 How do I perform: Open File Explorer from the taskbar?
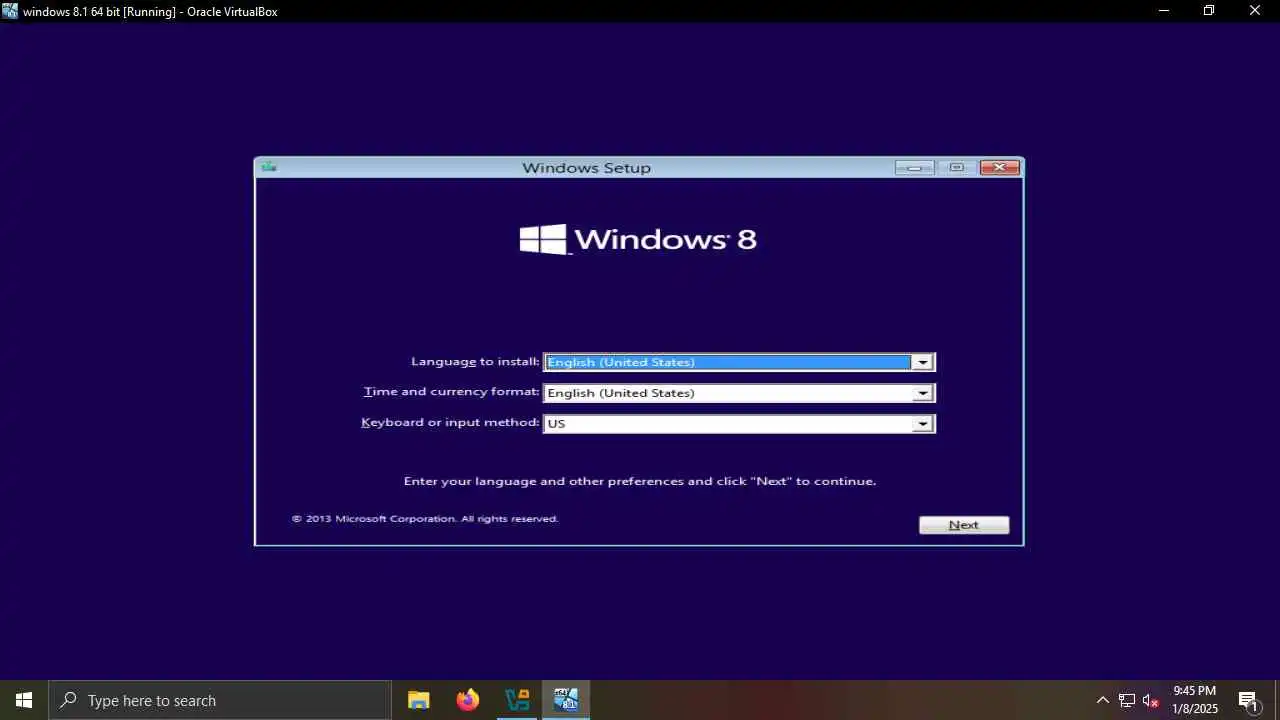point(419,700)
